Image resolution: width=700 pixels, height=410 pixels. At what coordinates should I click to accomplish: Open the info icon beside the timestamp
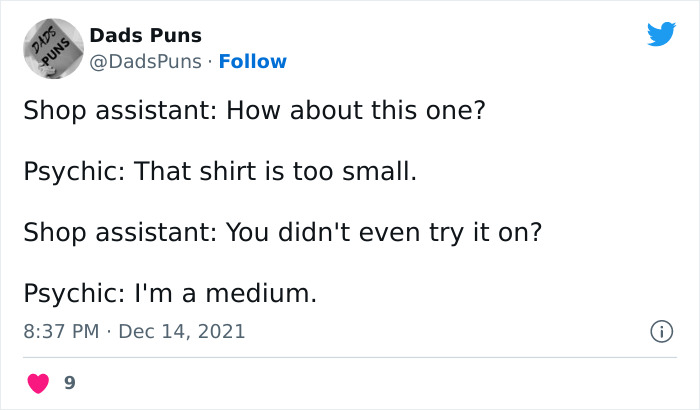(660, 330)
